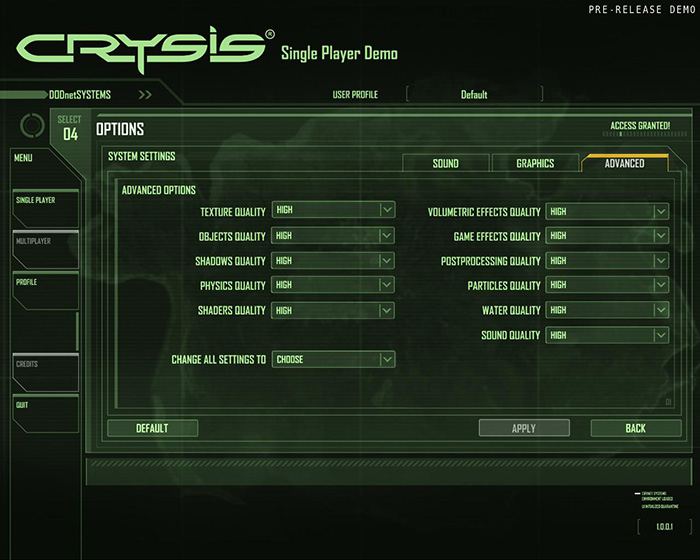Image resolution: width=700 pixels, height=560 pixels.
Task: Click the Advanced Options label
Action: coord(158,190)
